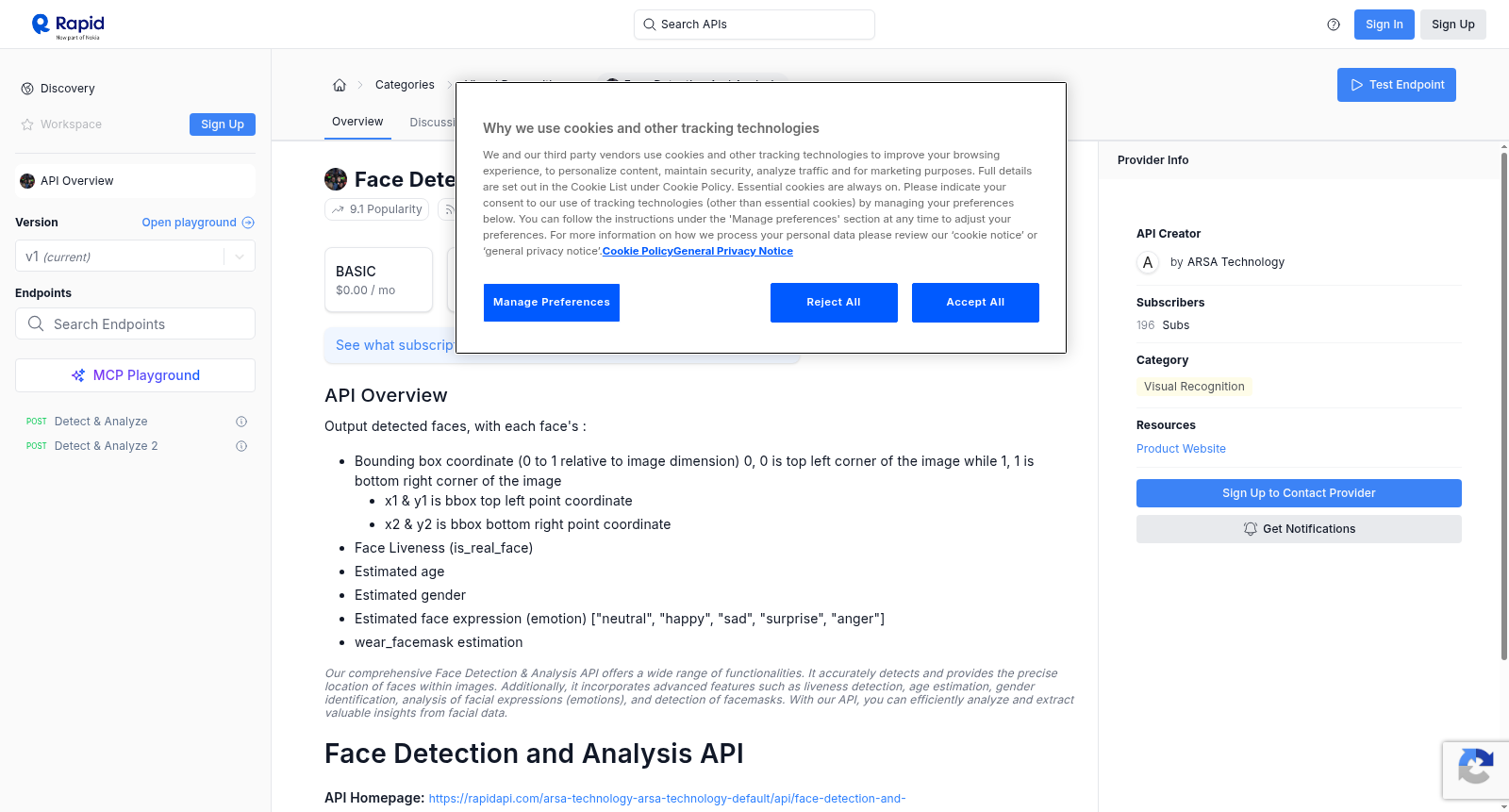1509x812 pixels.
Task: Open the MCP Playground button
Action: (x=136, y=375)
